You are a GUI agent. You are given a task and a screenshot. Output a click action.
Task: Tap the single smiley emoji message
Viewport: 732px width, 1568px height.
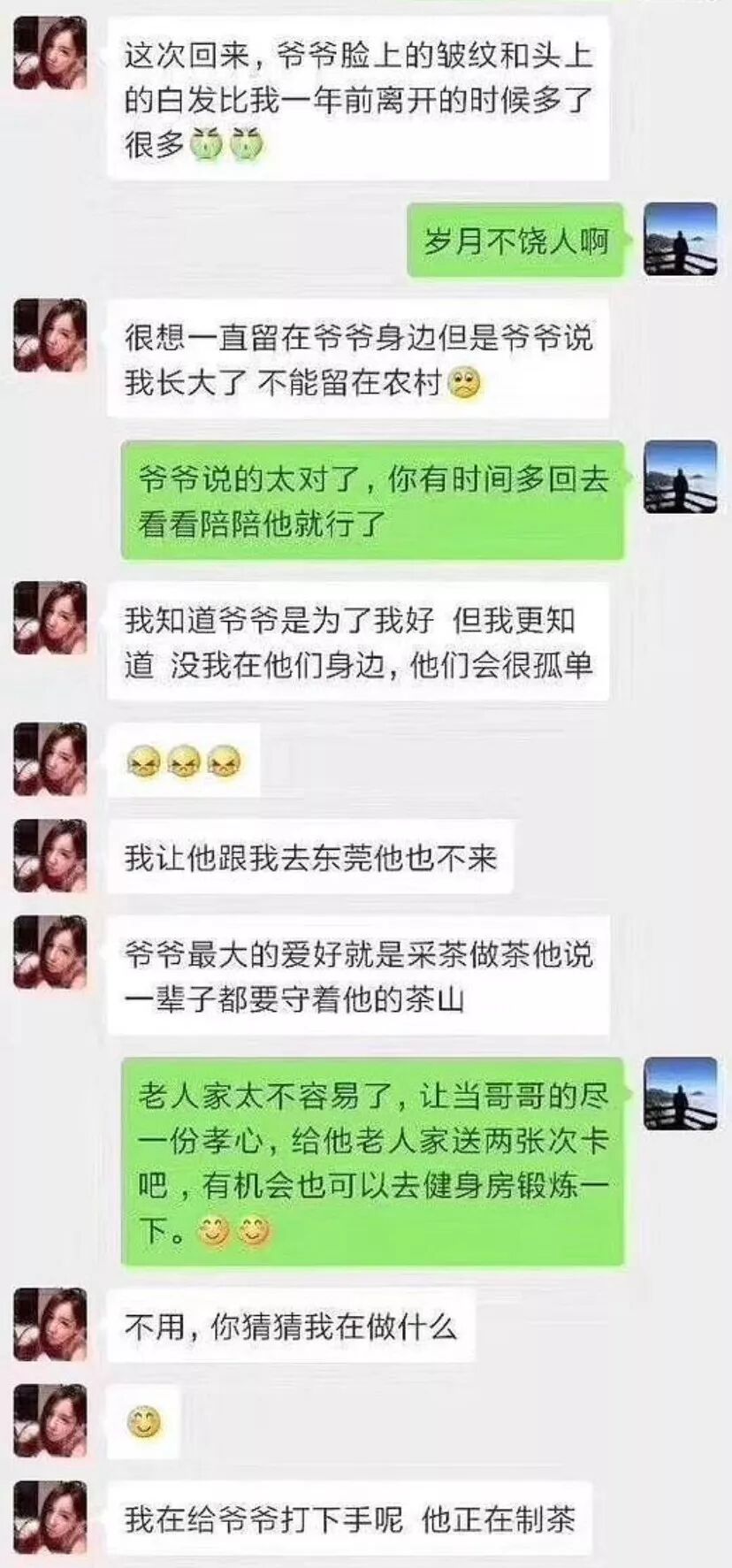coord(144,1422)
